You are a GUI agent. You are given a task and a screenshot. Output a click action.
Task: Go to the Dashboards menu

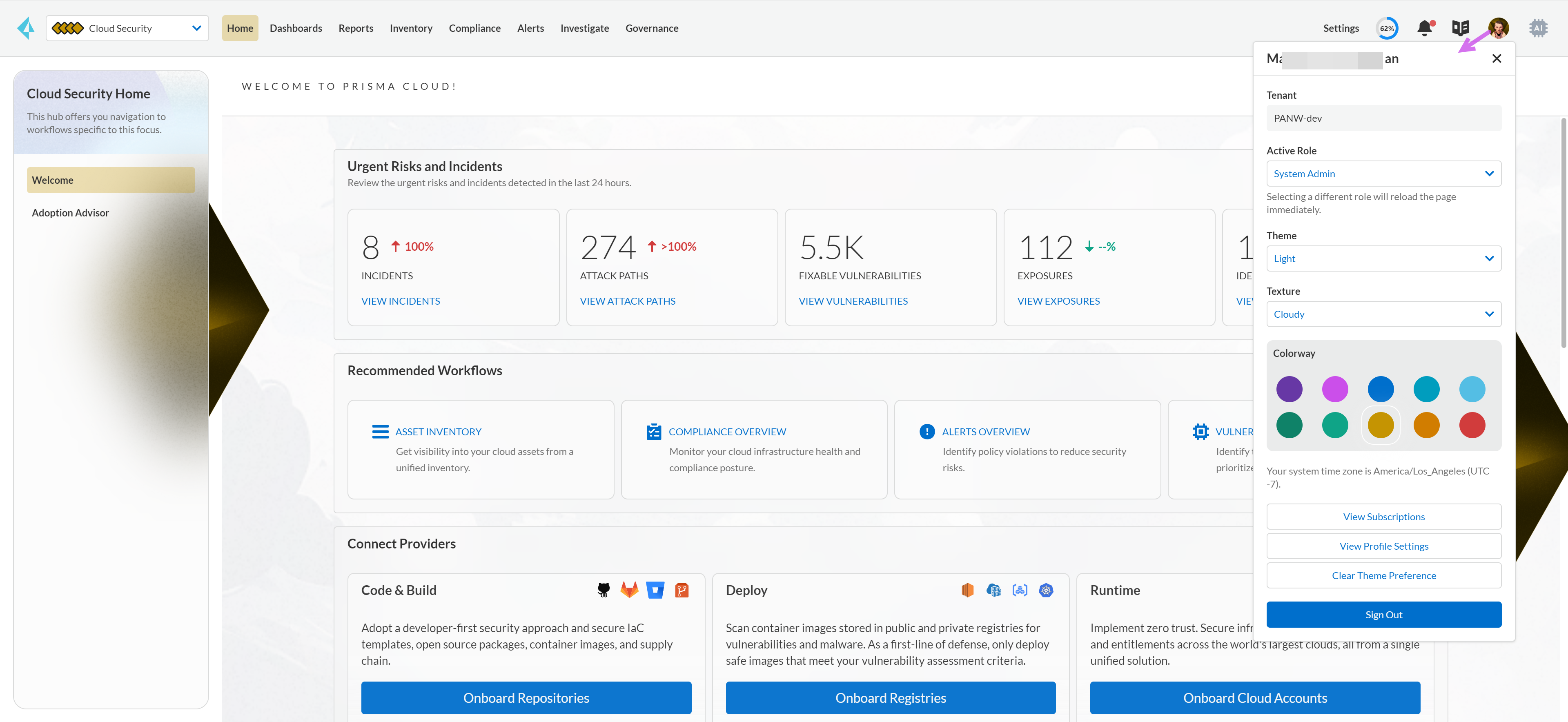[296, 28]
